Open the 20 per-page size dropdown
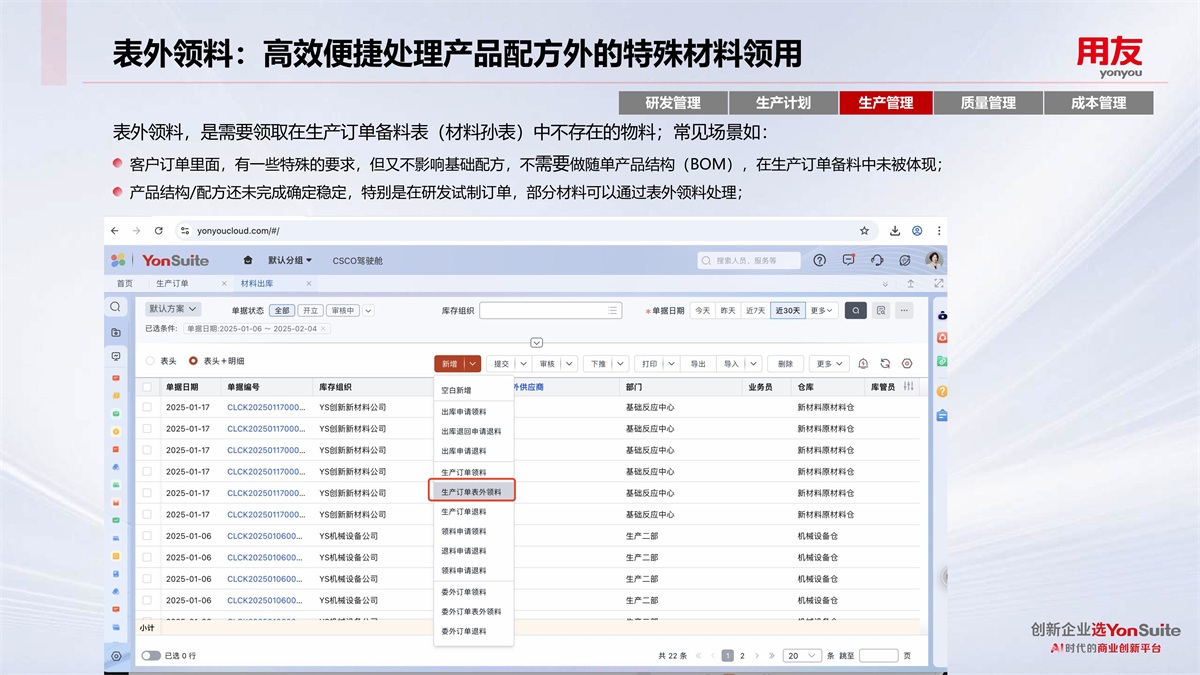This screenshot has width=1200, height=675. tap(799, 656)
